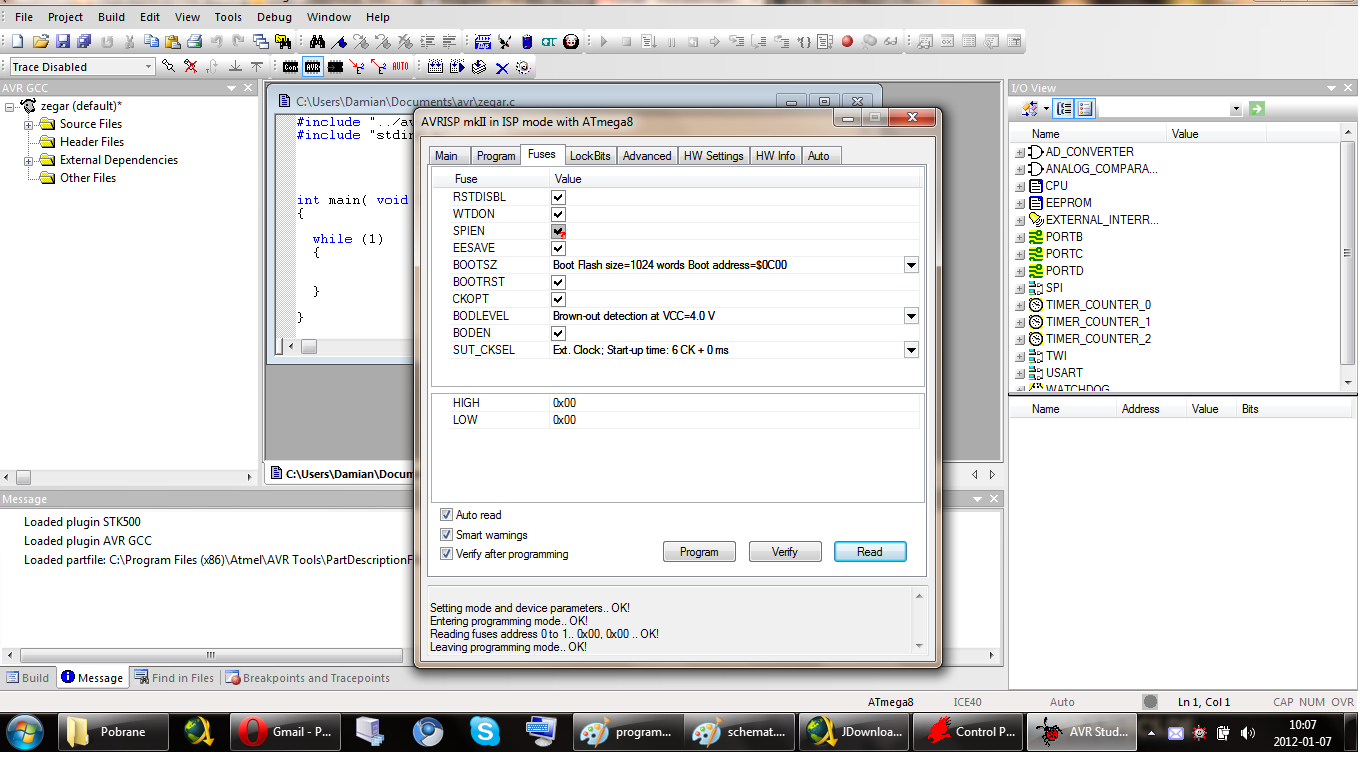Click the green arrow go icon in I/O View
The height and width of the screenshot is (768, 1360).
pos(1257,108)
